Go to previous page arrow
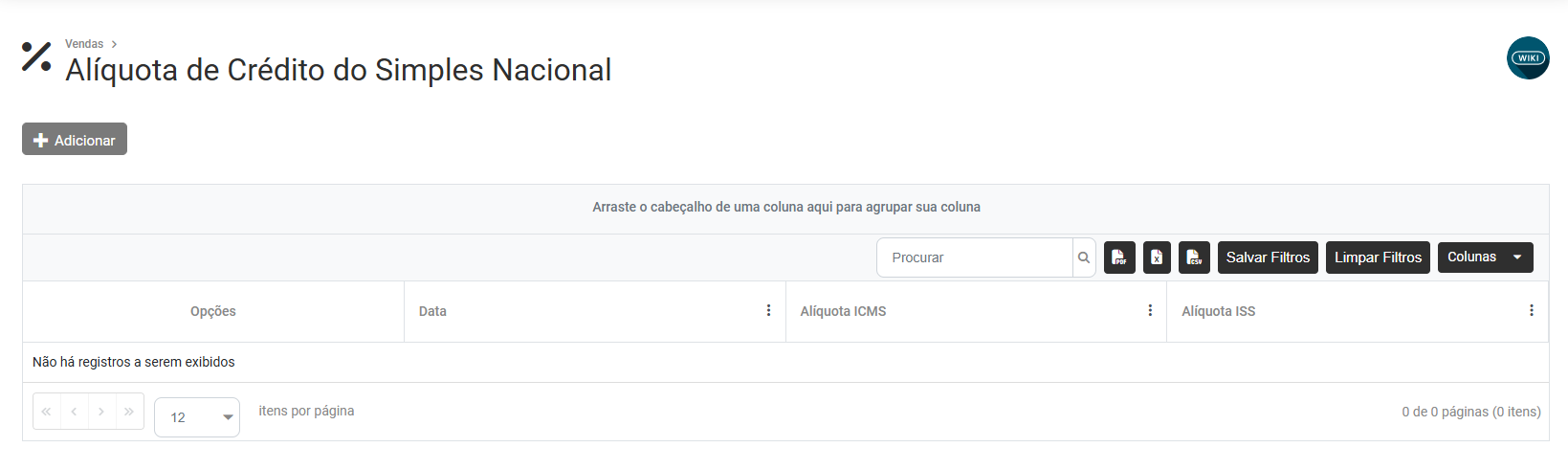Viewport: 1568px width, 470px height. (74, 412)
